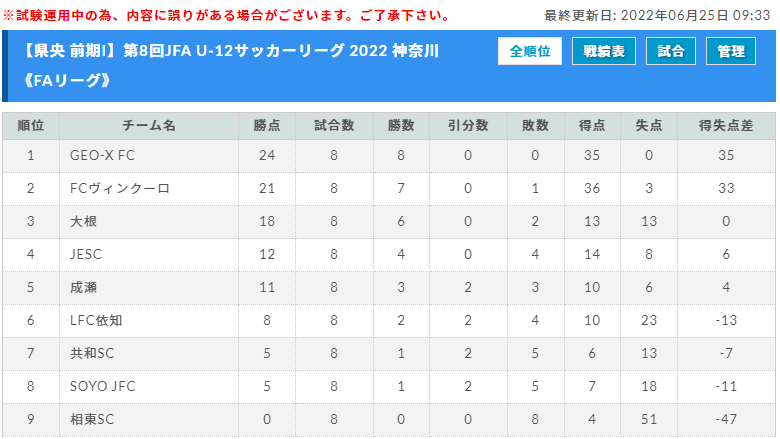This screenshot has width=780, height=439.
Task: Click the 大根 team name
Action: pyautogui.click(x=83, y=221)
